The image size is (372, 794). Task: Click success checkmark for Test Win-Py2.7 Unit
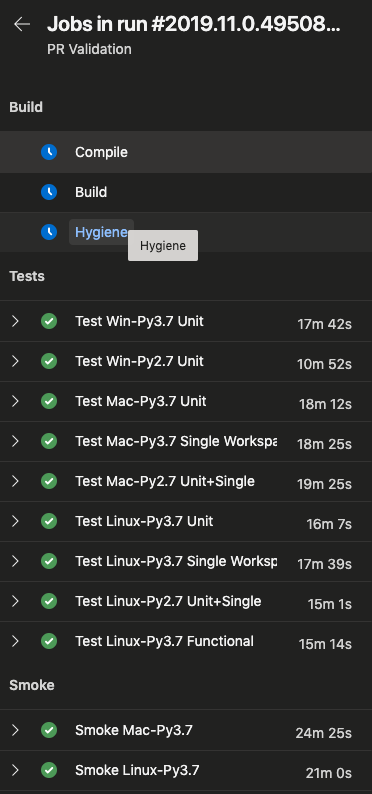(x=49, y=361)
